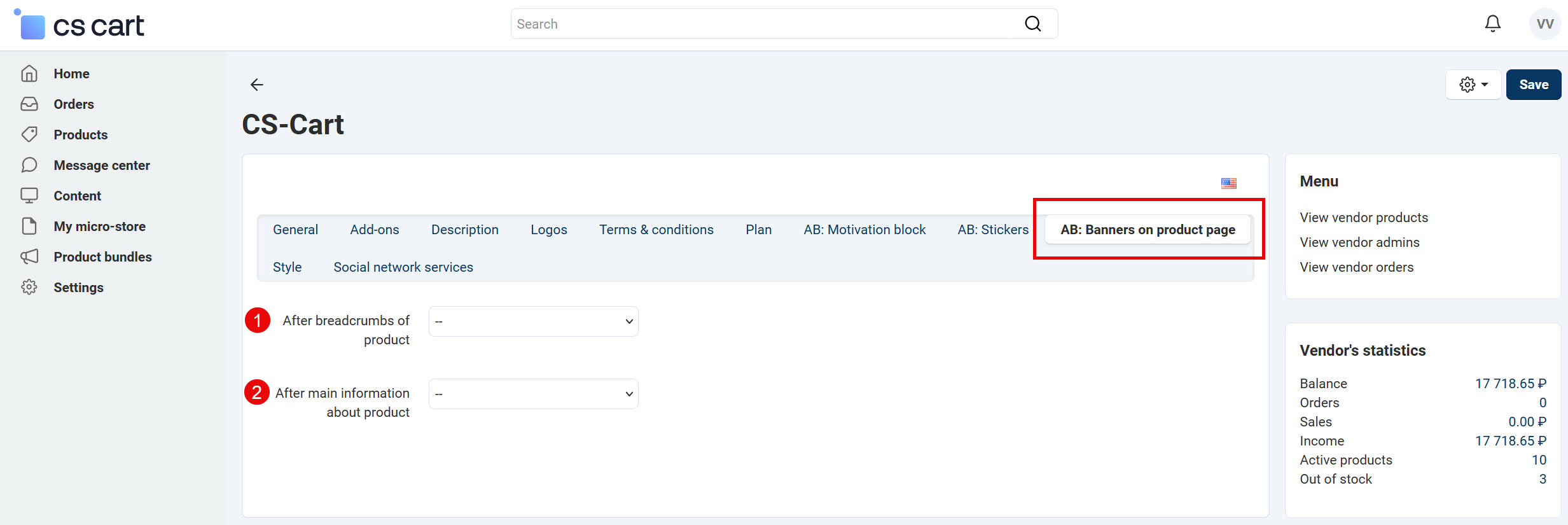Switch to the Add-ons tab
1568x525 pixels.
click(375, 230)
